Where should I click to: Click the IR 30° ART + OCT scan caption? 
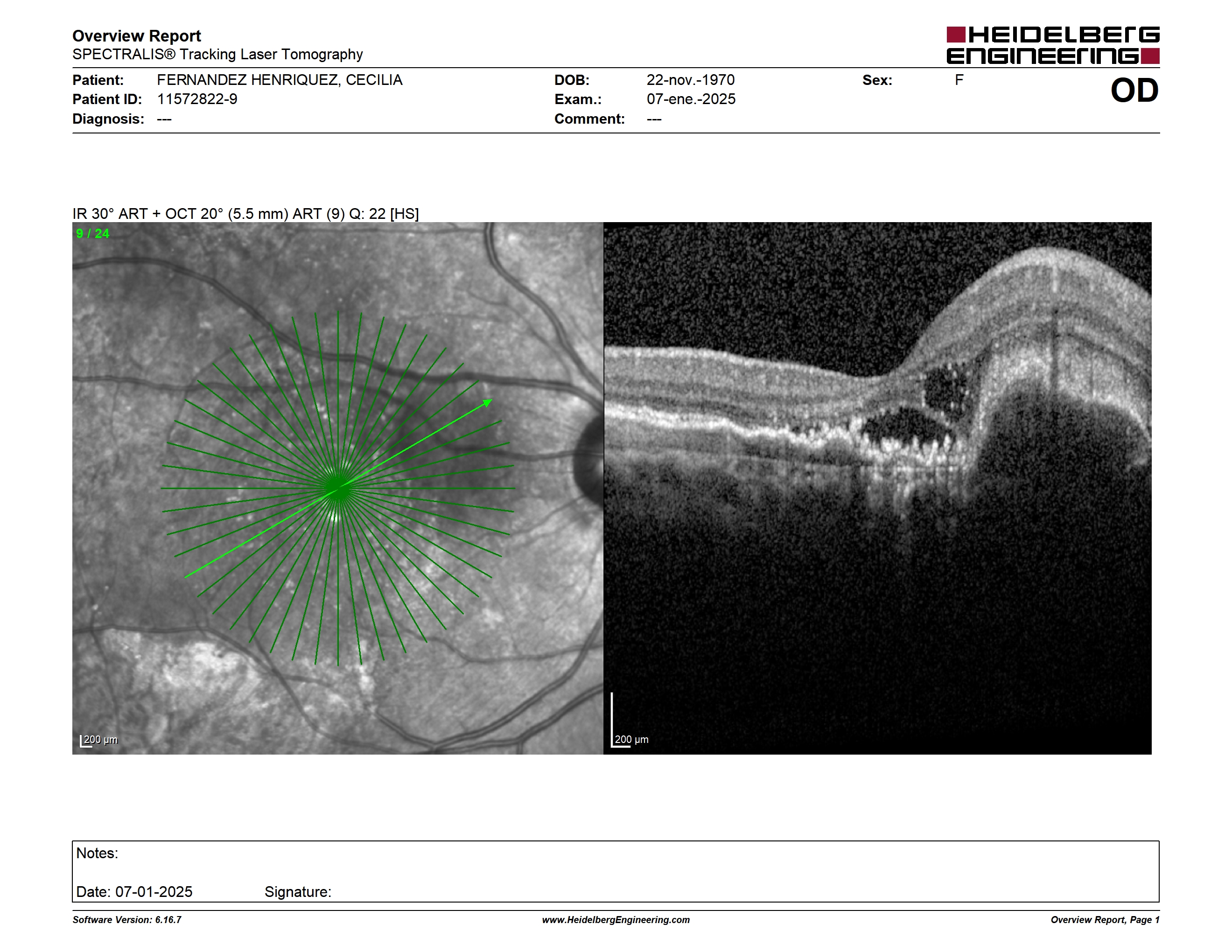[x=245, y=214]
